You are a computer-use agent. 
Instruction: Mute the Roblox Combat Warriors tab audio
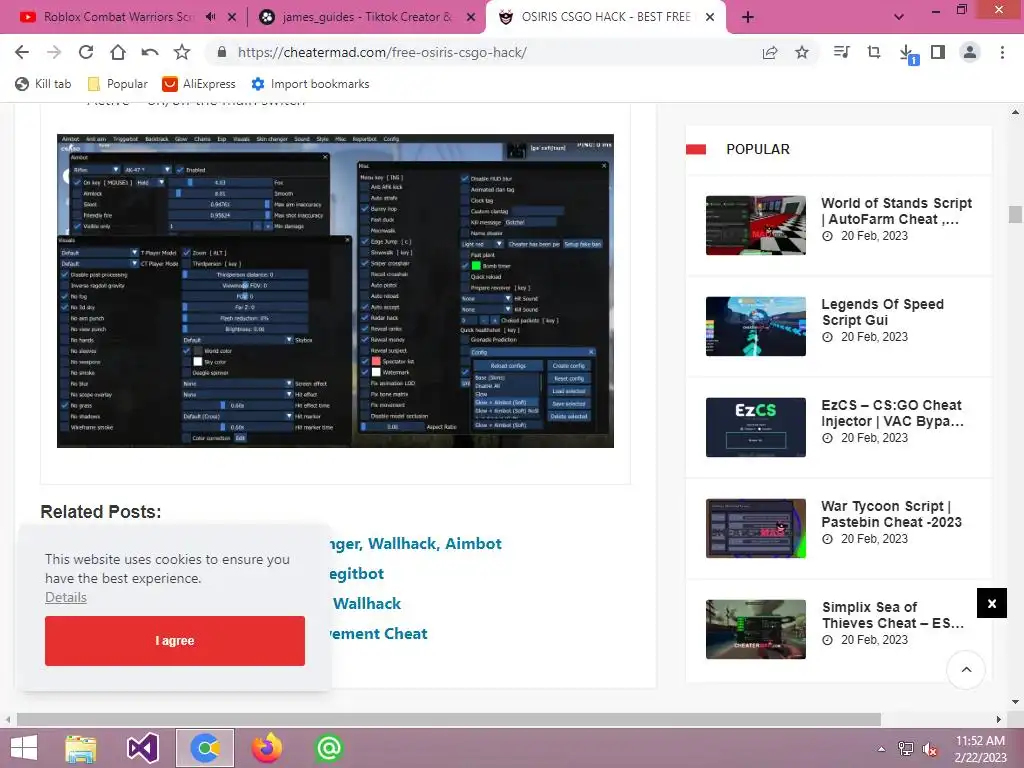click(210, 17)
